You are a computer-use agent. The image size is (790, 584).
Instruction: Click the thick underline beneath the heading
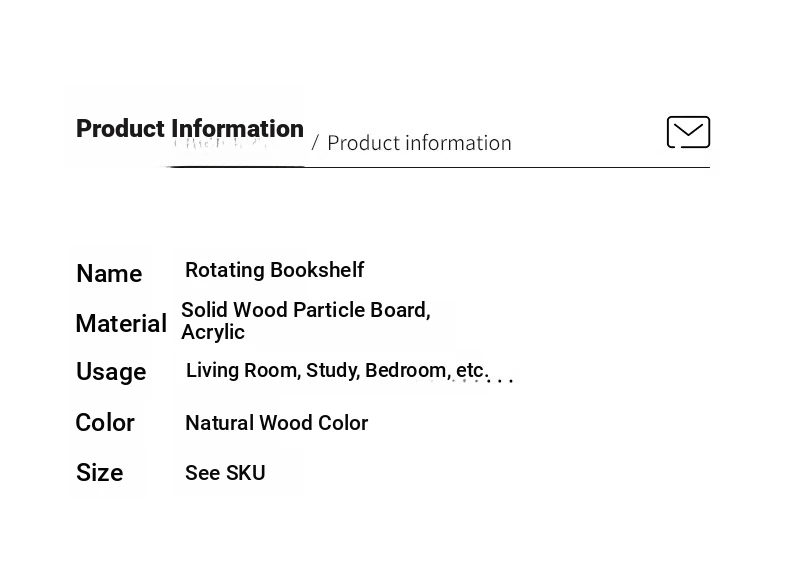click(235, 166)
